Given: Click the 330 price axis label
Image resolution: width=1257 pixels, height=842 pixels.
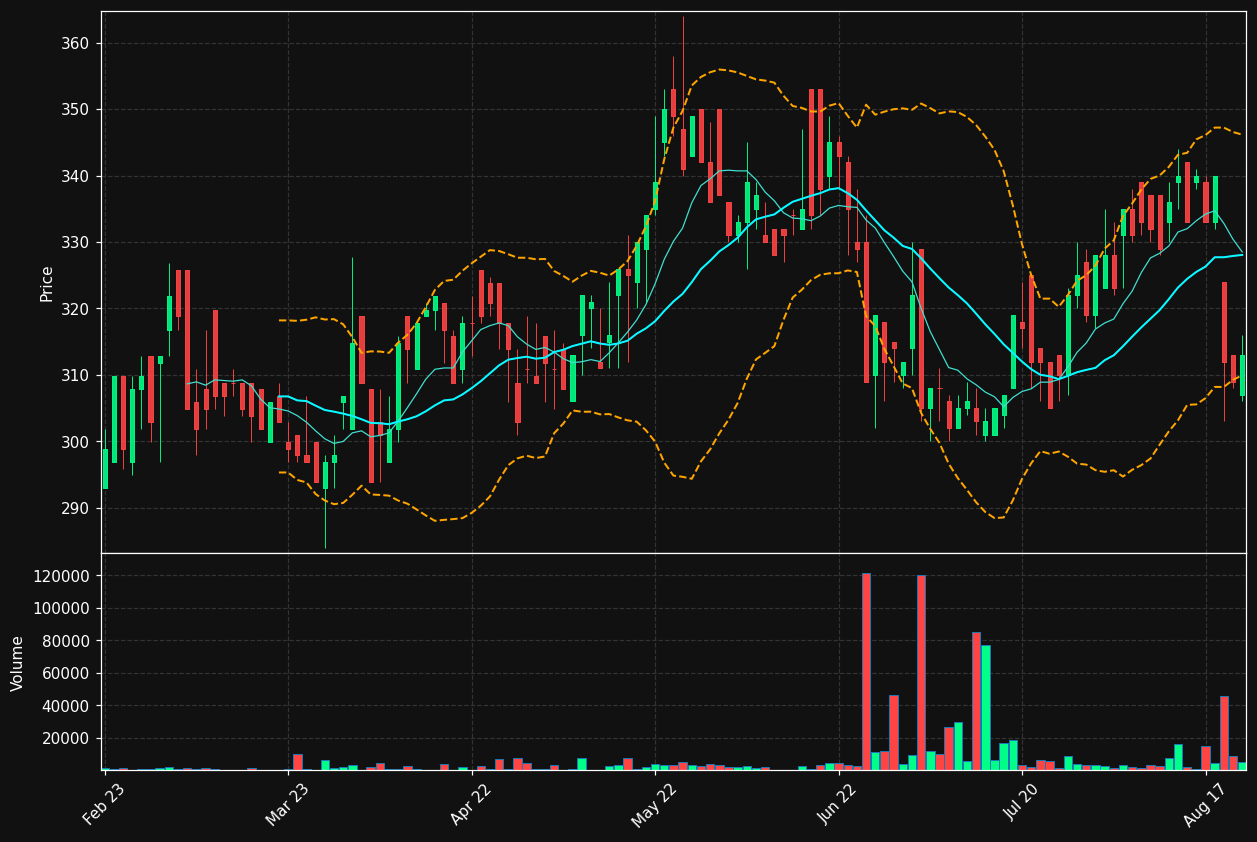Looking at the screenshot, I should (76, 243).
